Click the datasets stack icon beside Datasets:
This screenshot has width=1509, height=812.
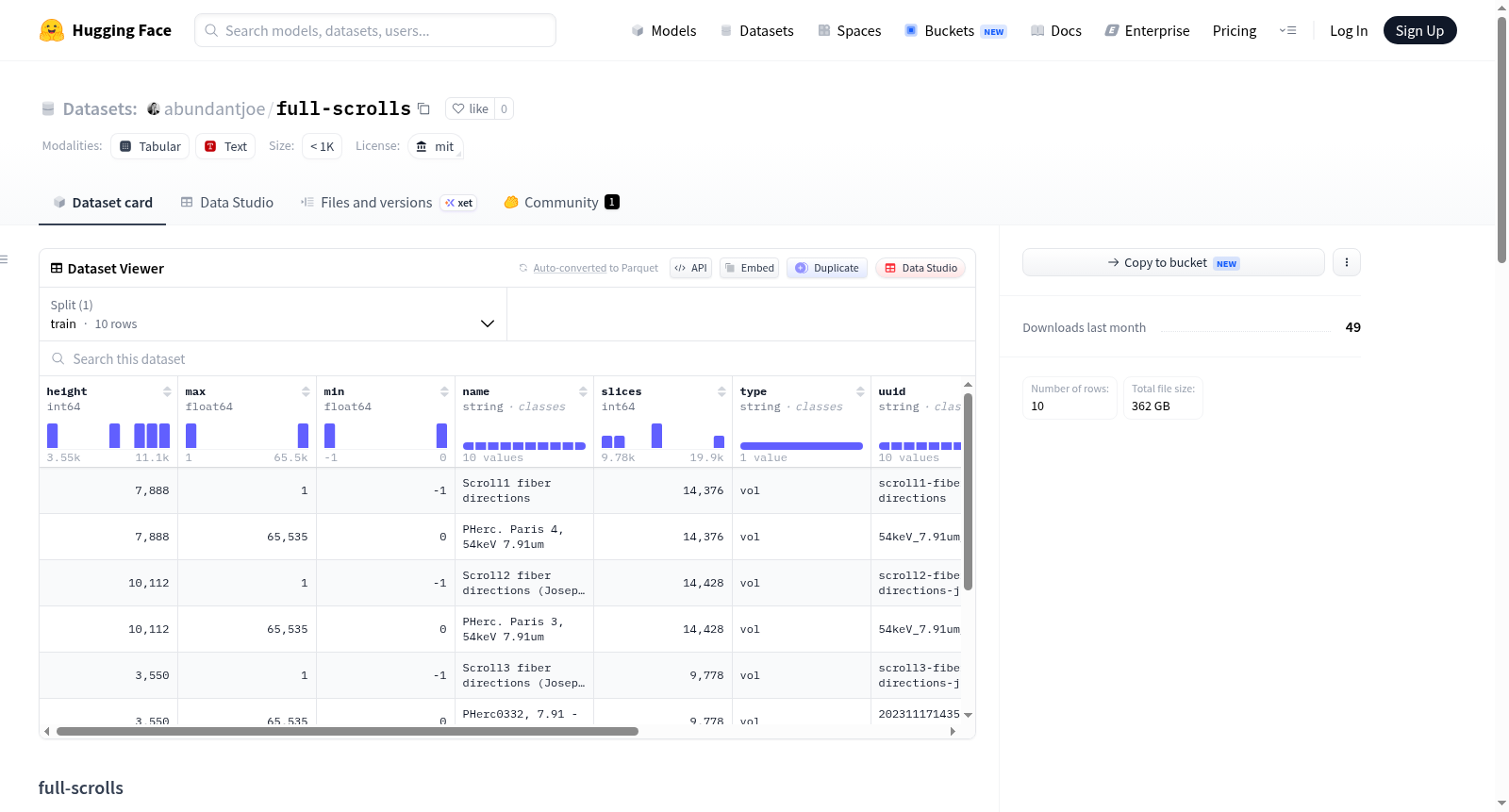(x=48, y=108)
